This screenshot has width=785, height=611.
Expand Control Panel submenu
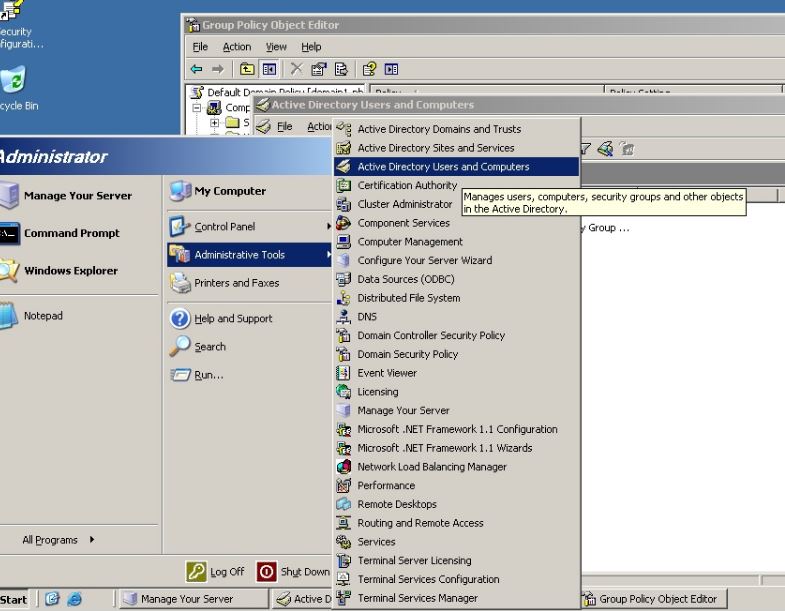click(249, 226)
